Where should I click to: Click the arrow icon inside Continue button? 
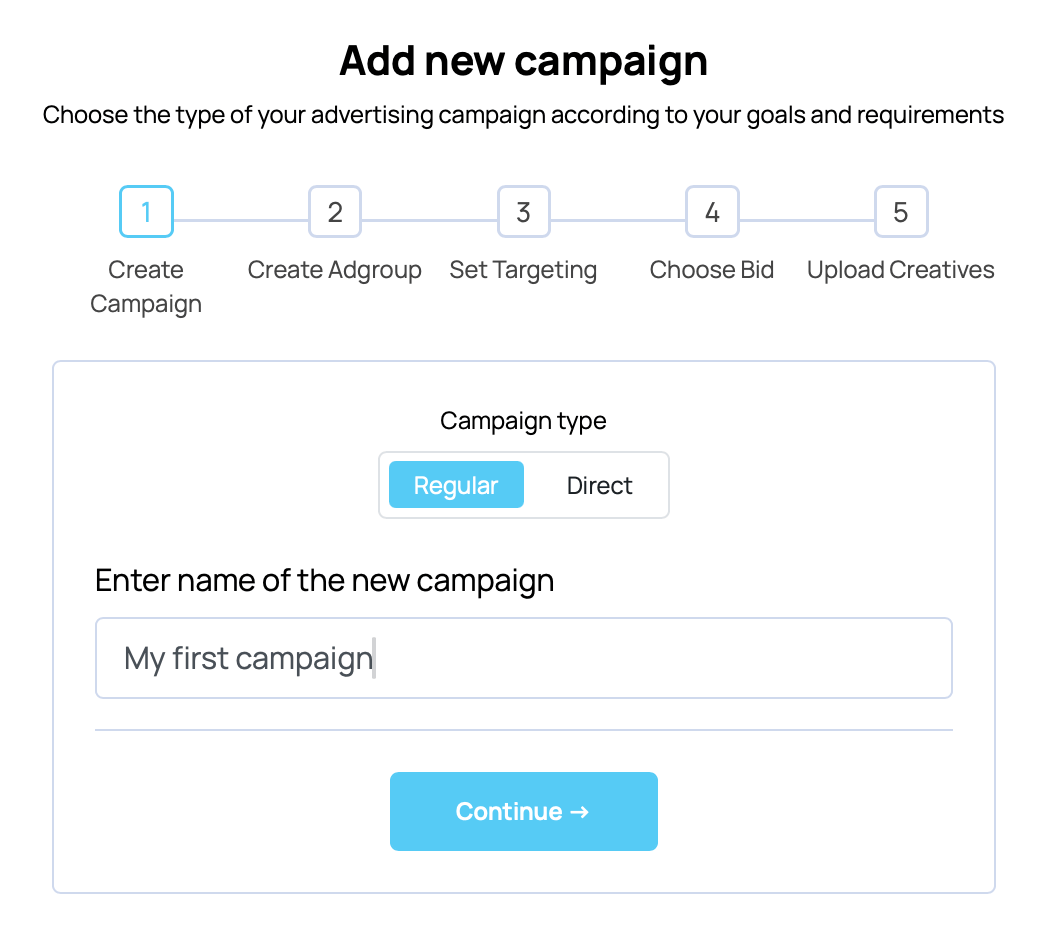click(x=578, y=811)
